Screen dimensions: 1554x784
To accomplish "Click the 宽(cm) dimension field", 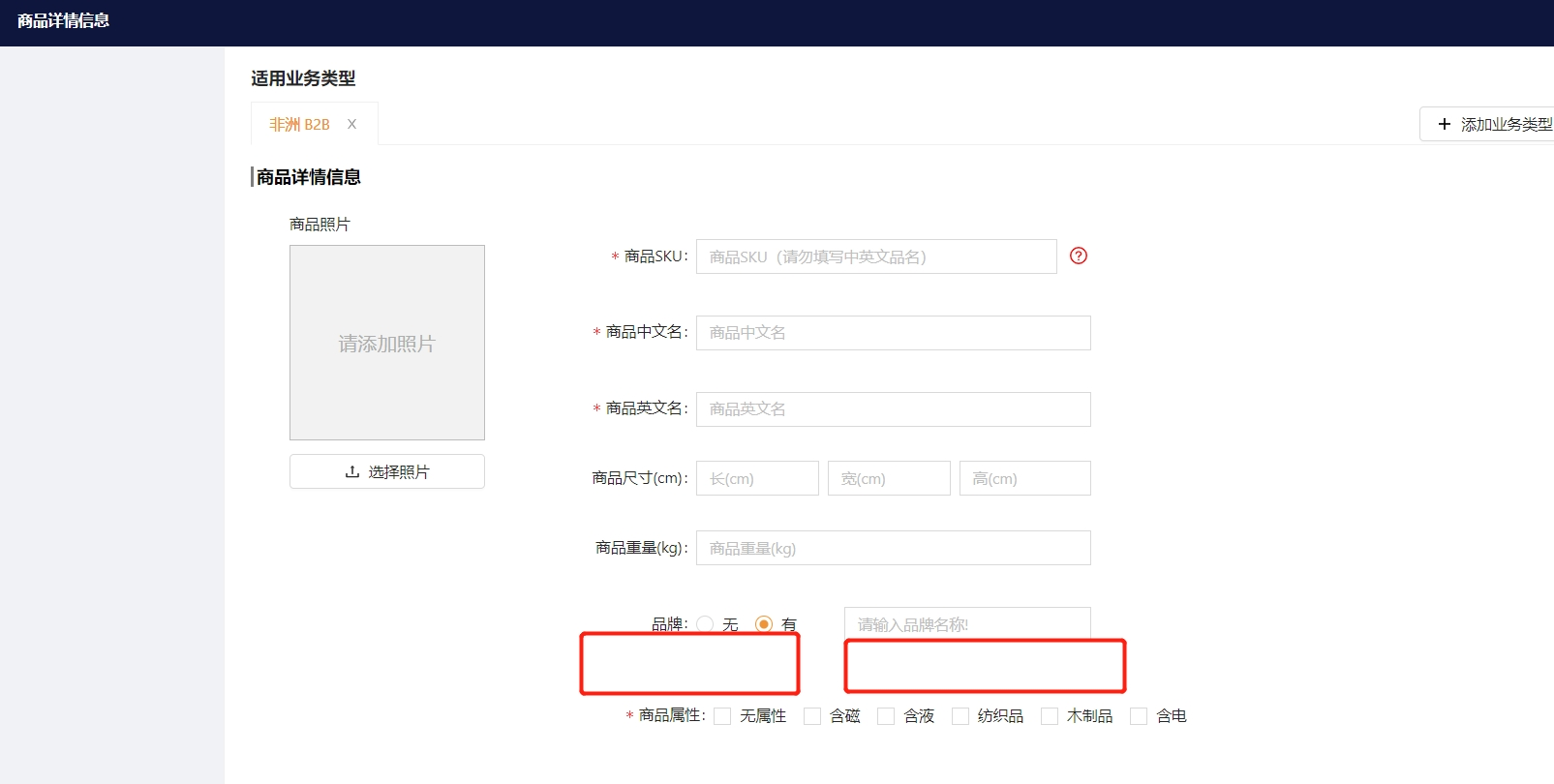I will pyautogui.click(x=888, y=478).
